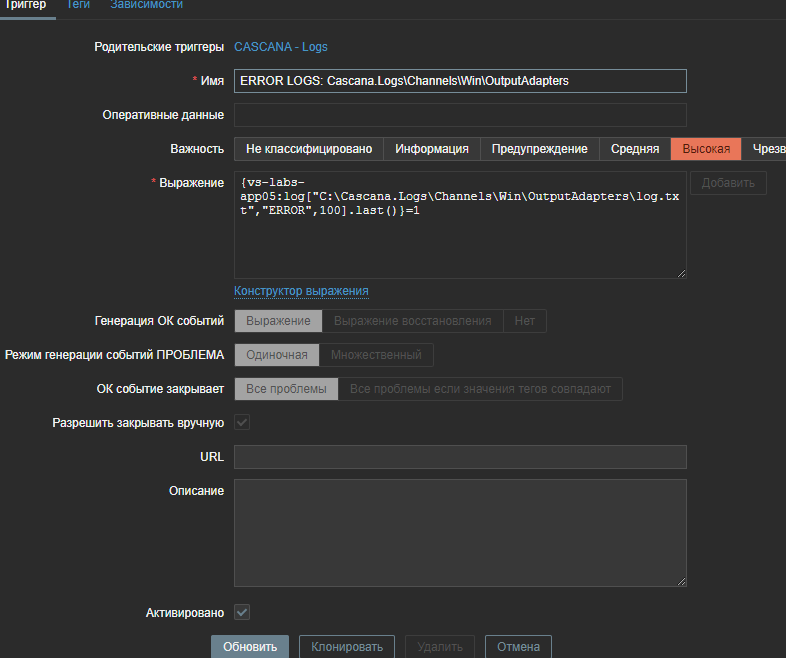Click the Клонировать button
The height and width of the screenshot is (658, 786).
(x=347, y=647)
